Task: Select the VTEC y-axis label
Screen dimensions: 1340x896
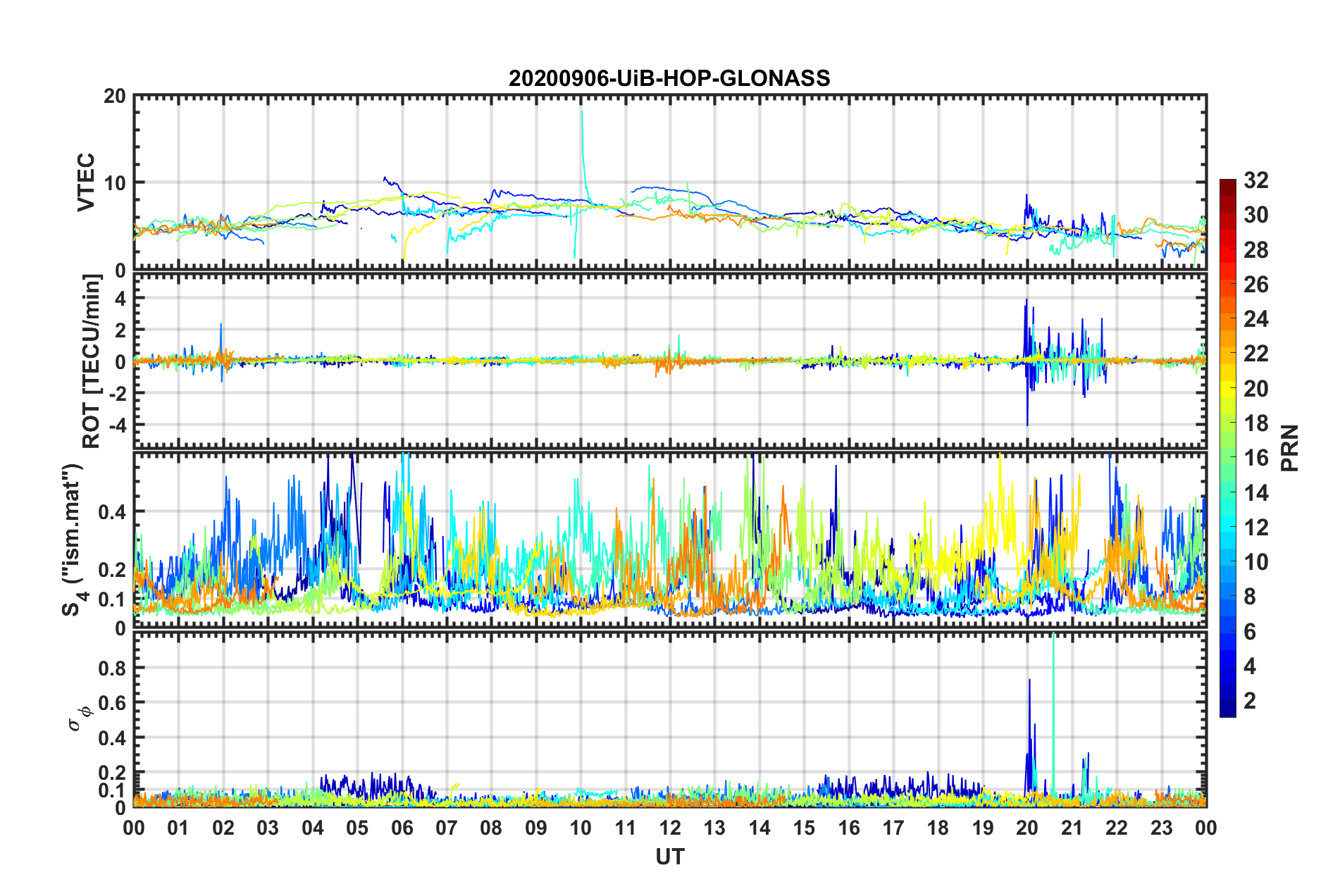Action: coord(86,182)
